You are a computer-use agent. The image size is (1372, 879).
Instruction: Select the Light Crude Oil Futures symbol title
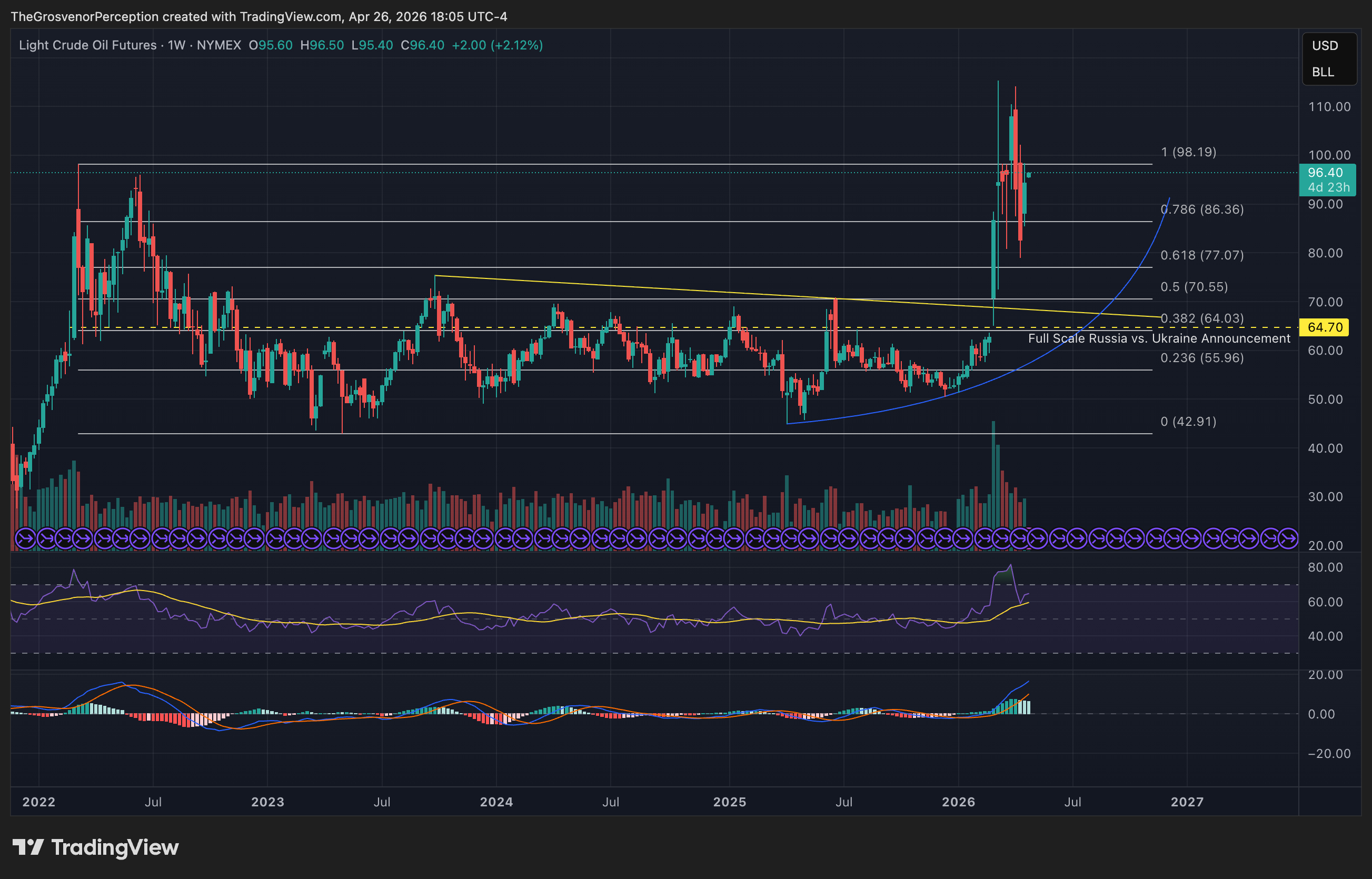pyautogui.click(x=87, y=45)
